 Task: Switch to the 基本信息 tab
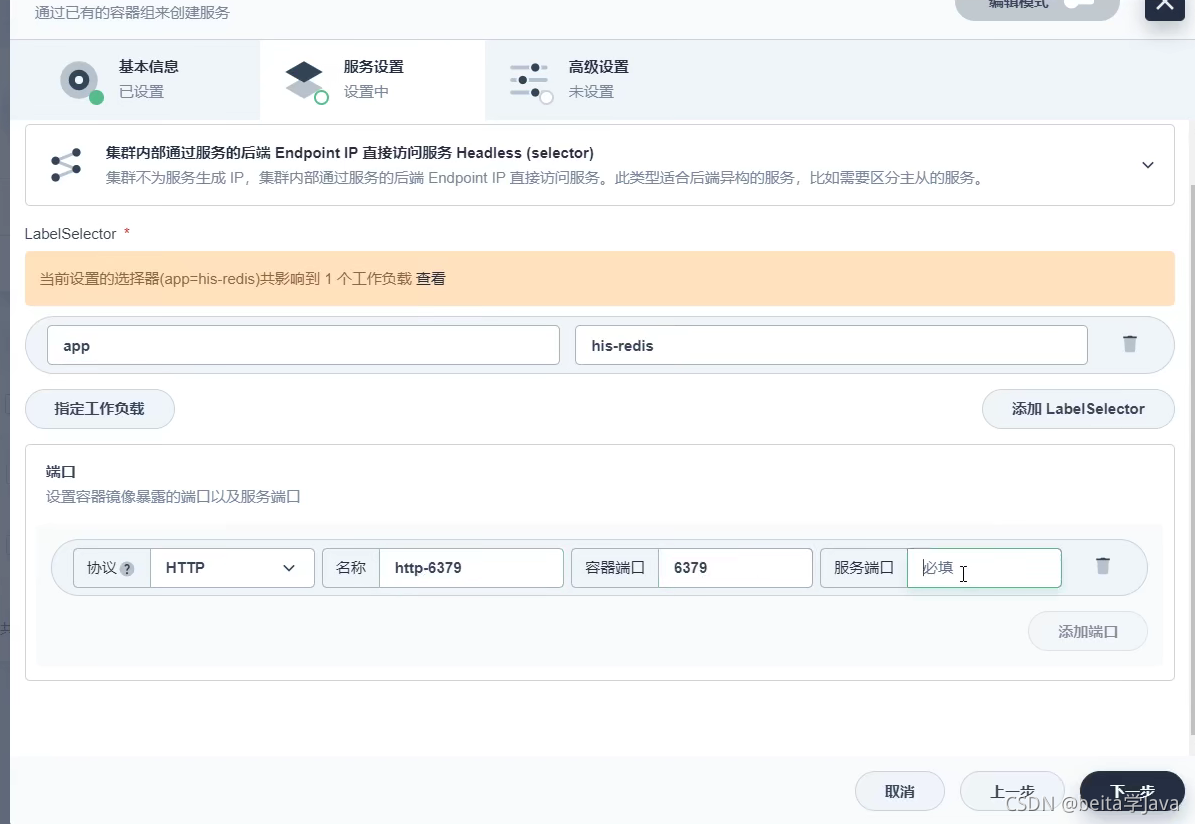(135, 80)
